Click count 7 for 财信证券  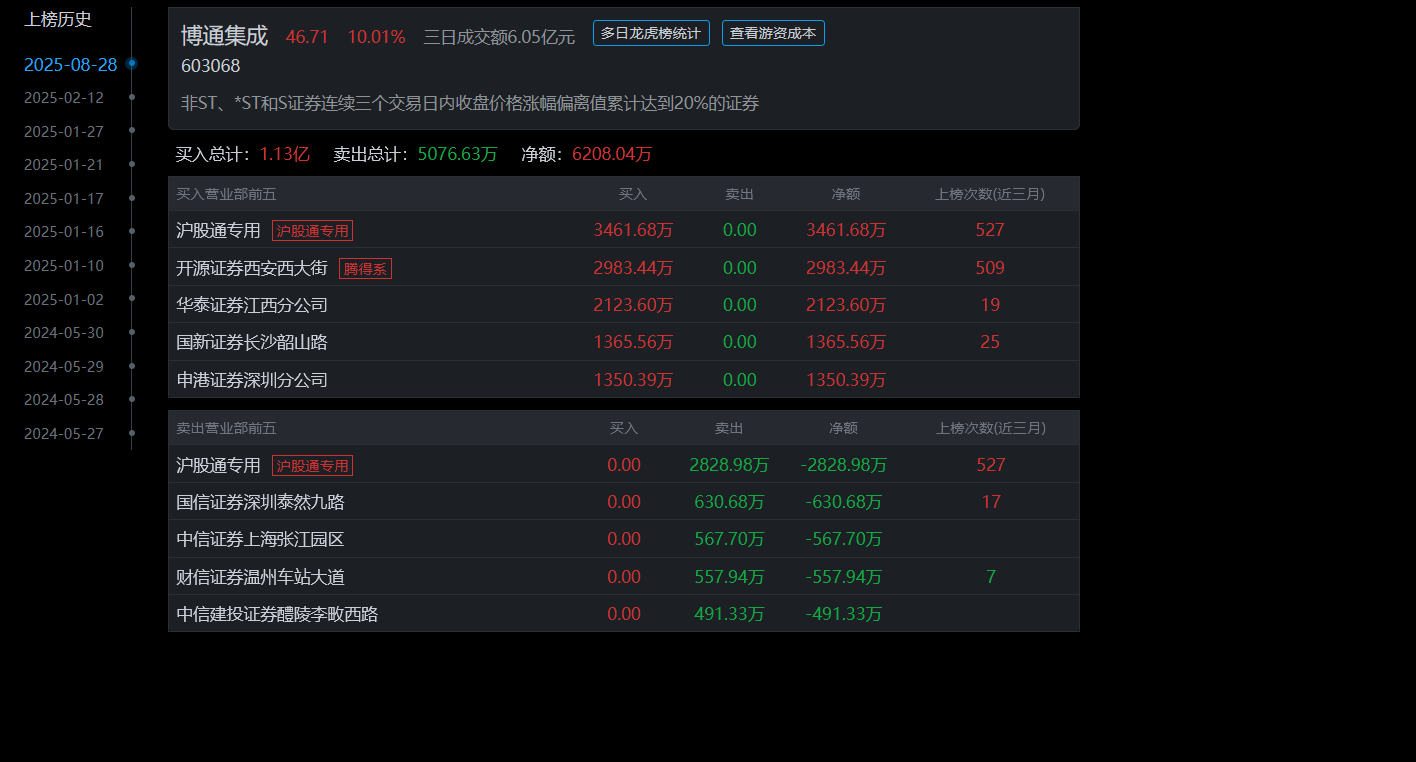pyautogui.click(x=991, y=577)
